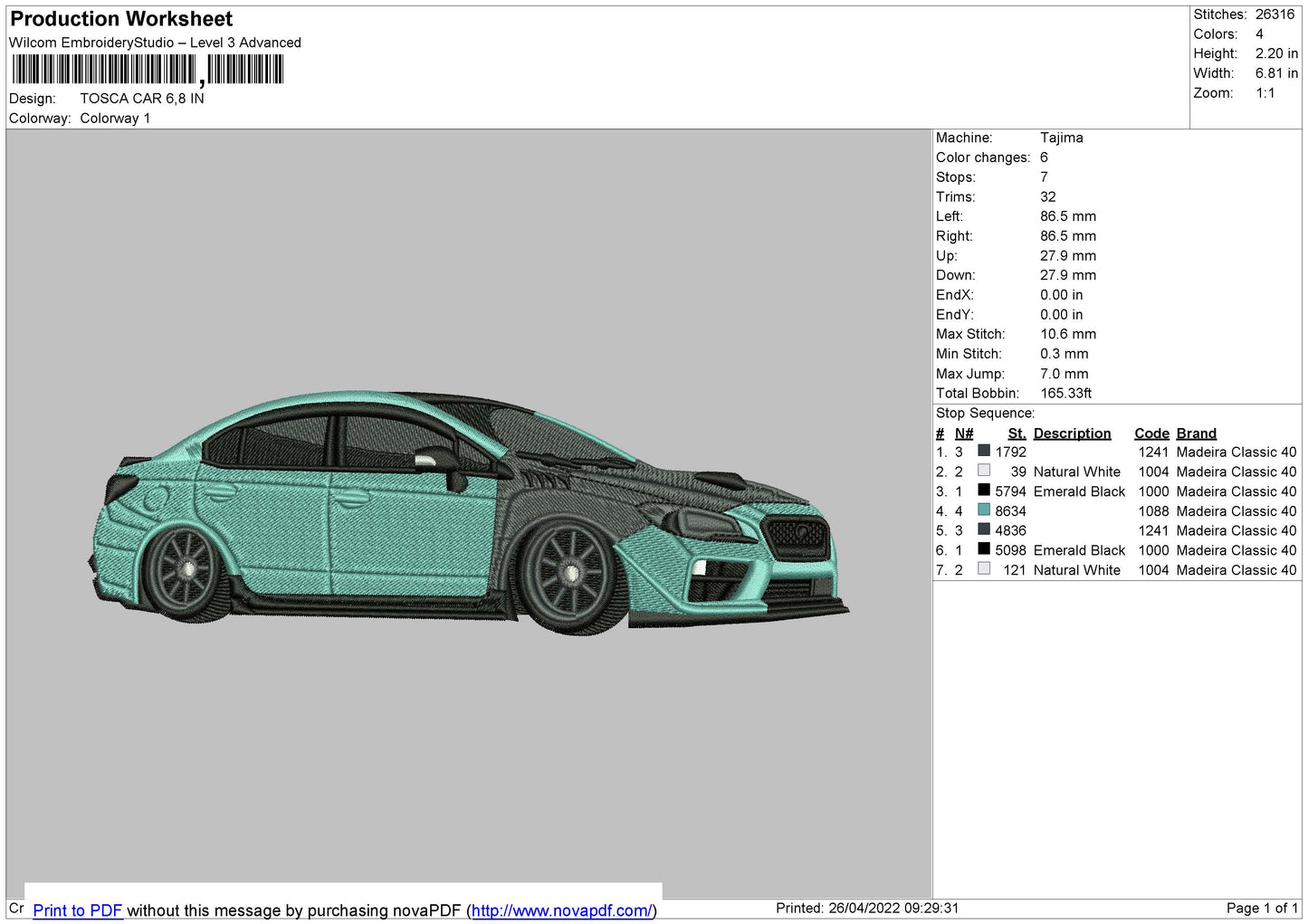Click the black swatch beside 5098 Emerald Black
The height and width of the screenshot is (924, 1308).
point(984,549)
